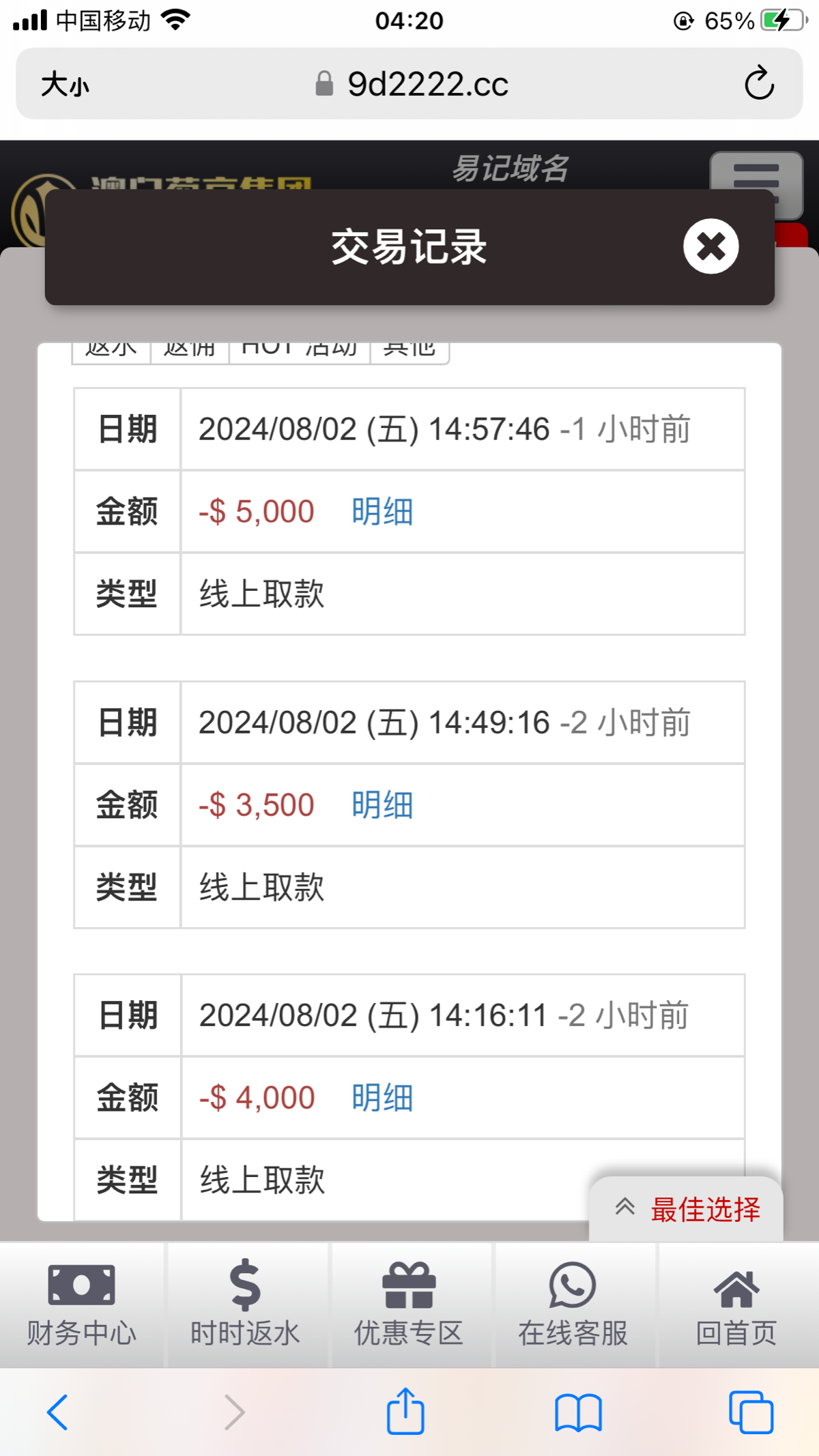Reload the page in Safari

[x=758, y=84]
